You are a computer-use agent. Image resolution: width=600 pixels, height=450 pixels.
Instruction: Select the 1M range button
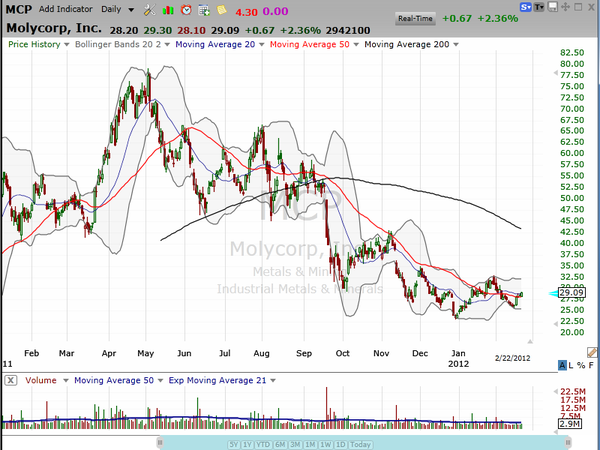(310, 445)
